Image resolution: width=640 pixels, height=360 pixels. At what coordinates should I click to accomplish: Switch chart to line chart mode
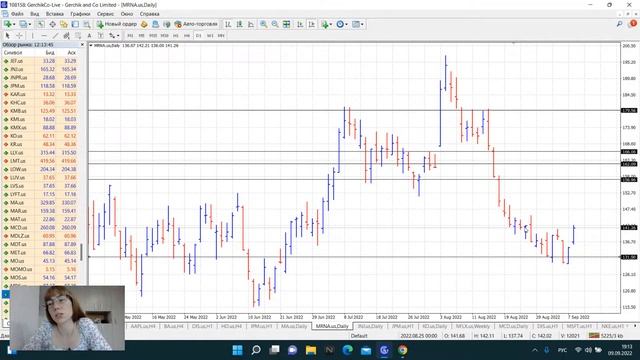point(251,24)
